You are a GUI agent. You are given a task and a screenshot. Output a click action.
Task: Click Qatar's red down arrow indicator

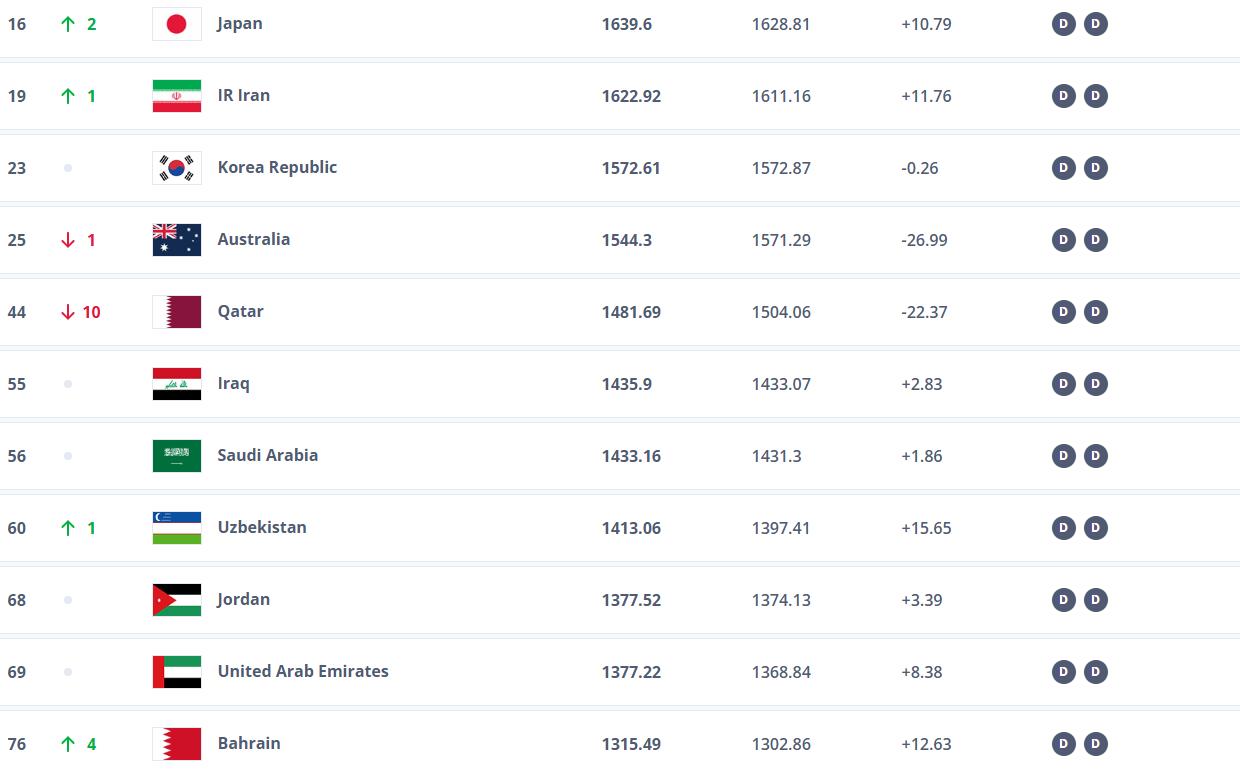click(68, 312)
